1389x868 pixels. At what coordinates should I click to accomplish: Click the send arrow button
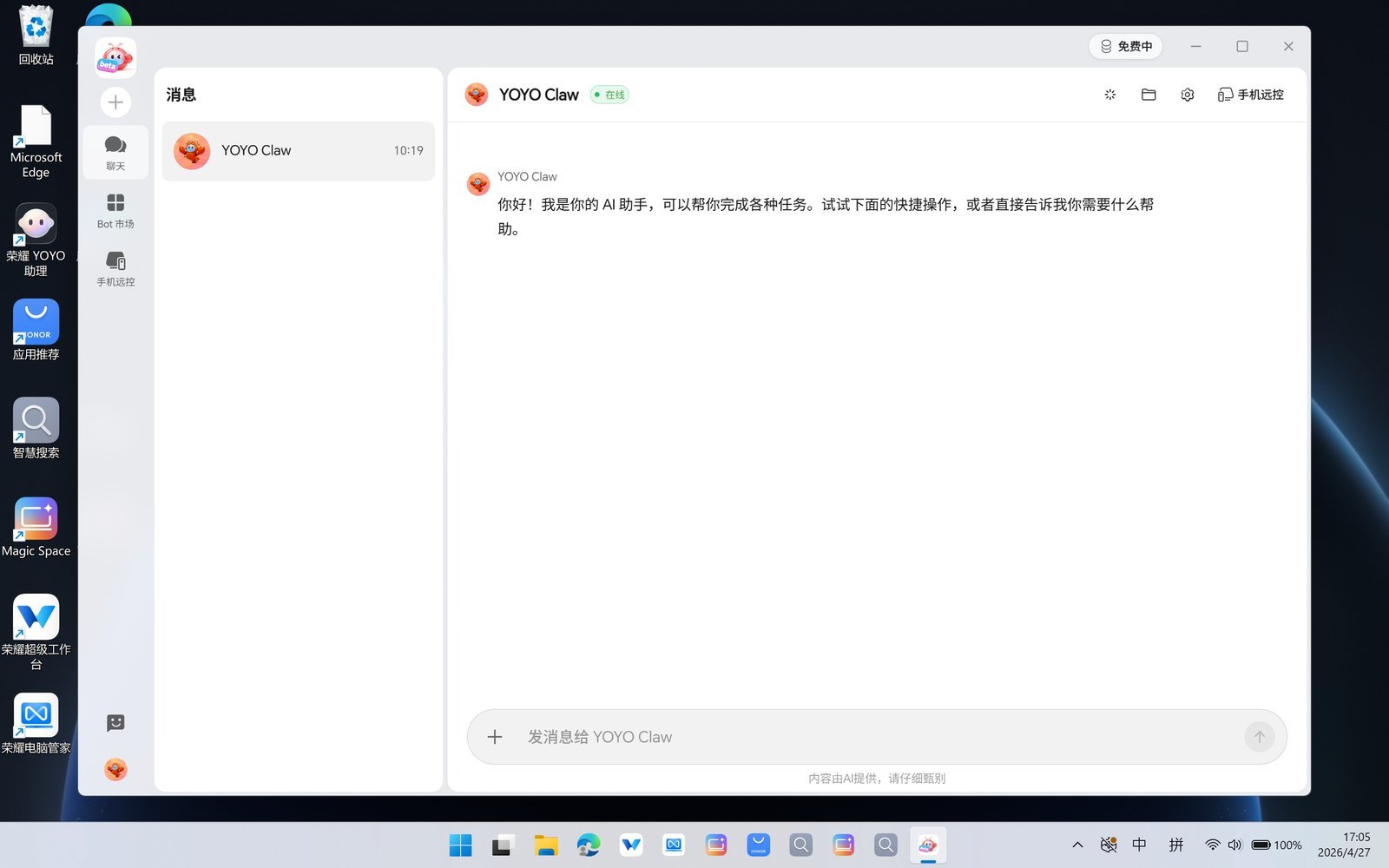pyautogui.click(x=1260, y=737)
